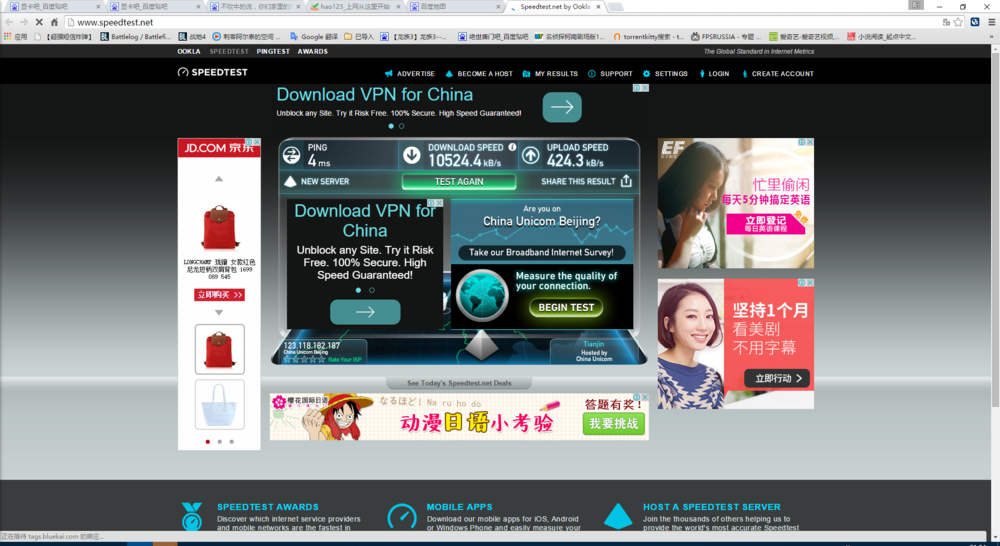Screen dimensions: 1000x546
Task: Open the Battlelog bookmark
Action: [x=136, y=37]
